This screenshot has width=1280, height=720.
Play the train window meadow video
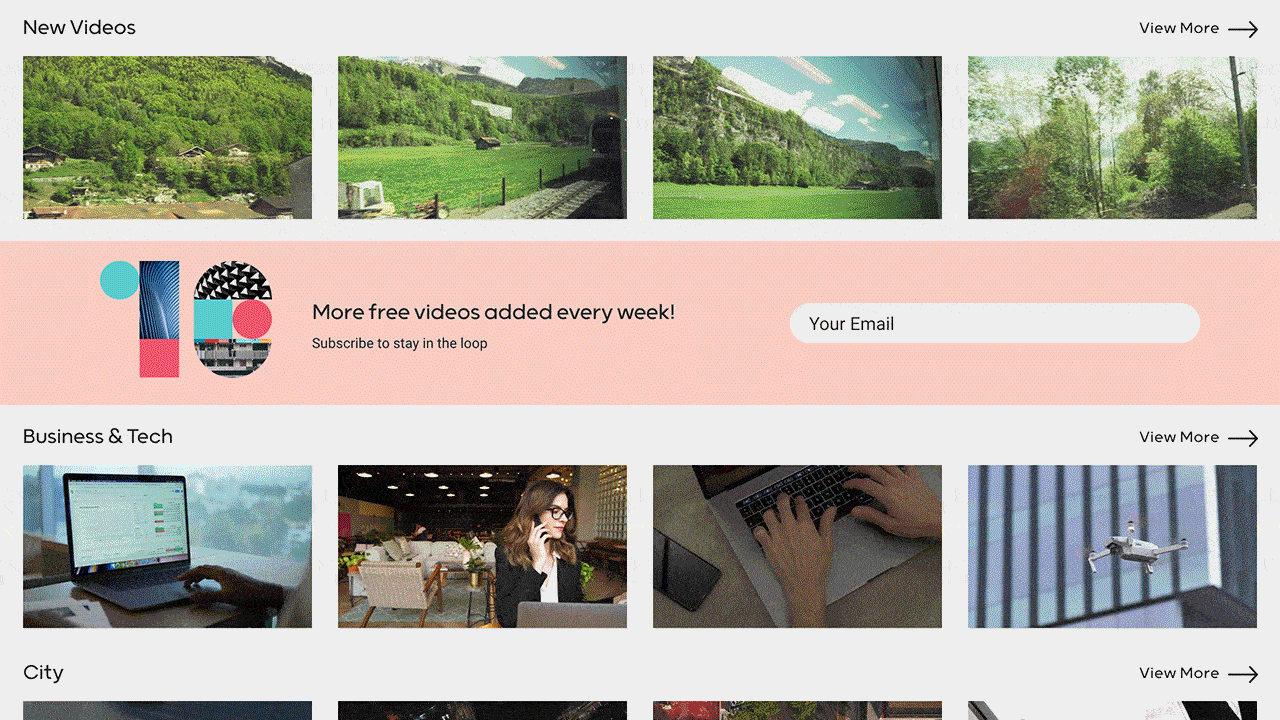(x=482, y=137)
